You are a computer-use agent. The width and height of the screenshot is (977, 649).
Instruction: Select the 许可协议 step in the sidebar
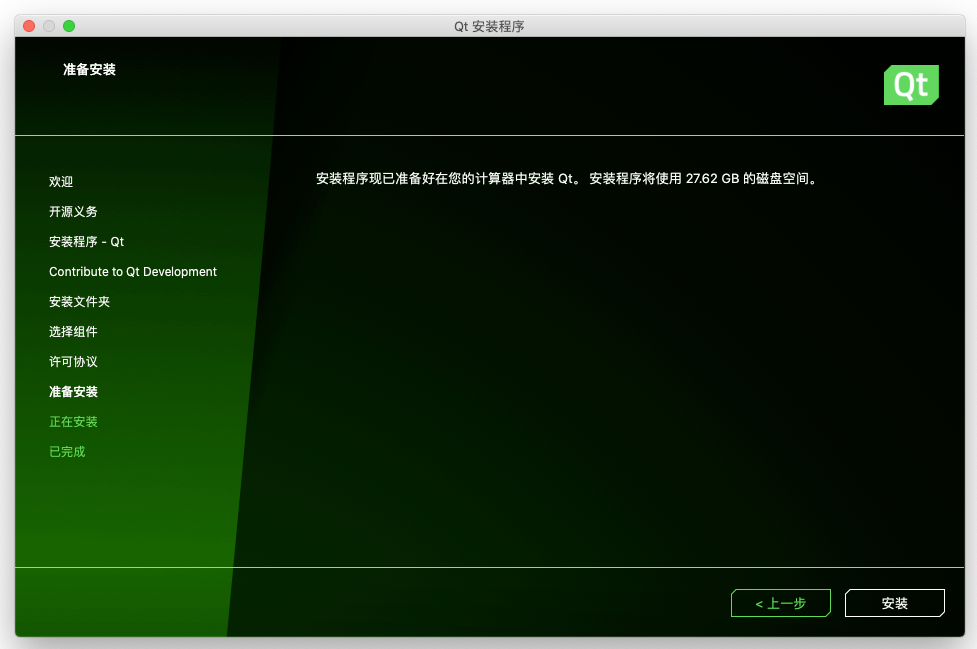(73, 361)
